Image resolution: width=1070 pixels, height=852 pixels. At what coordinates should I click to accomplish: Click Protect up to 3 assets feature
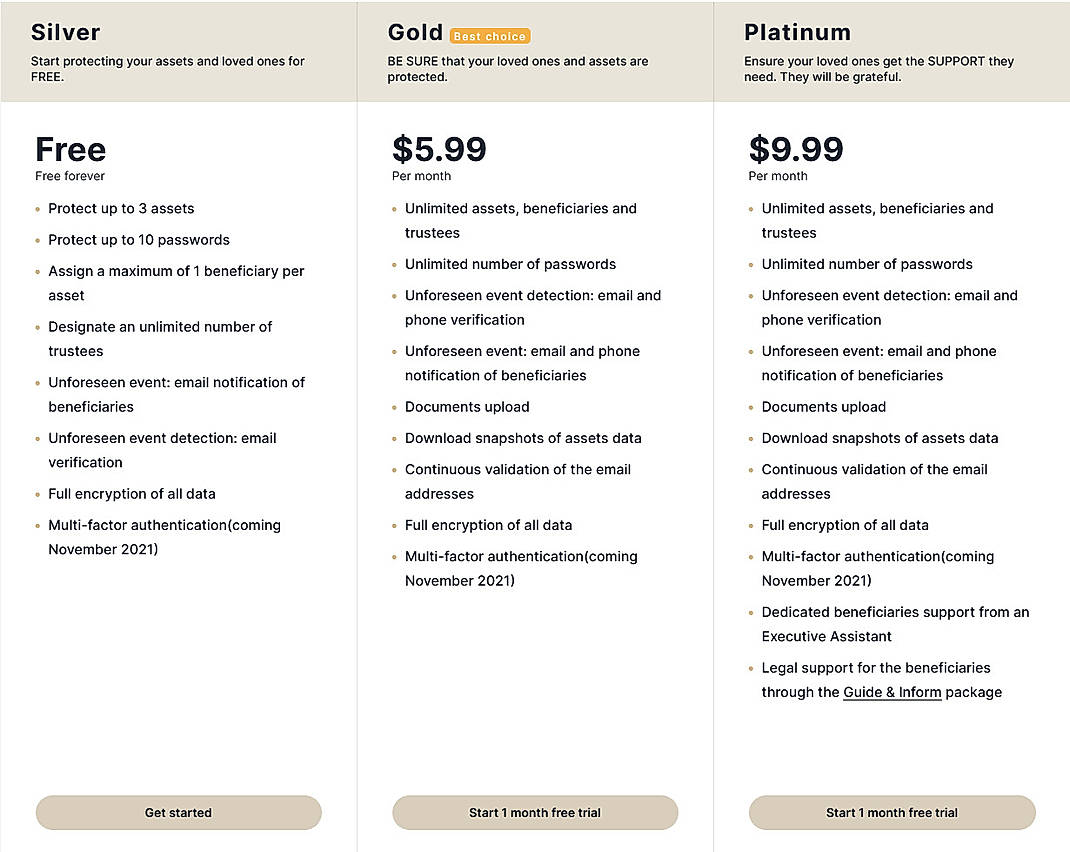pos(121,208)
